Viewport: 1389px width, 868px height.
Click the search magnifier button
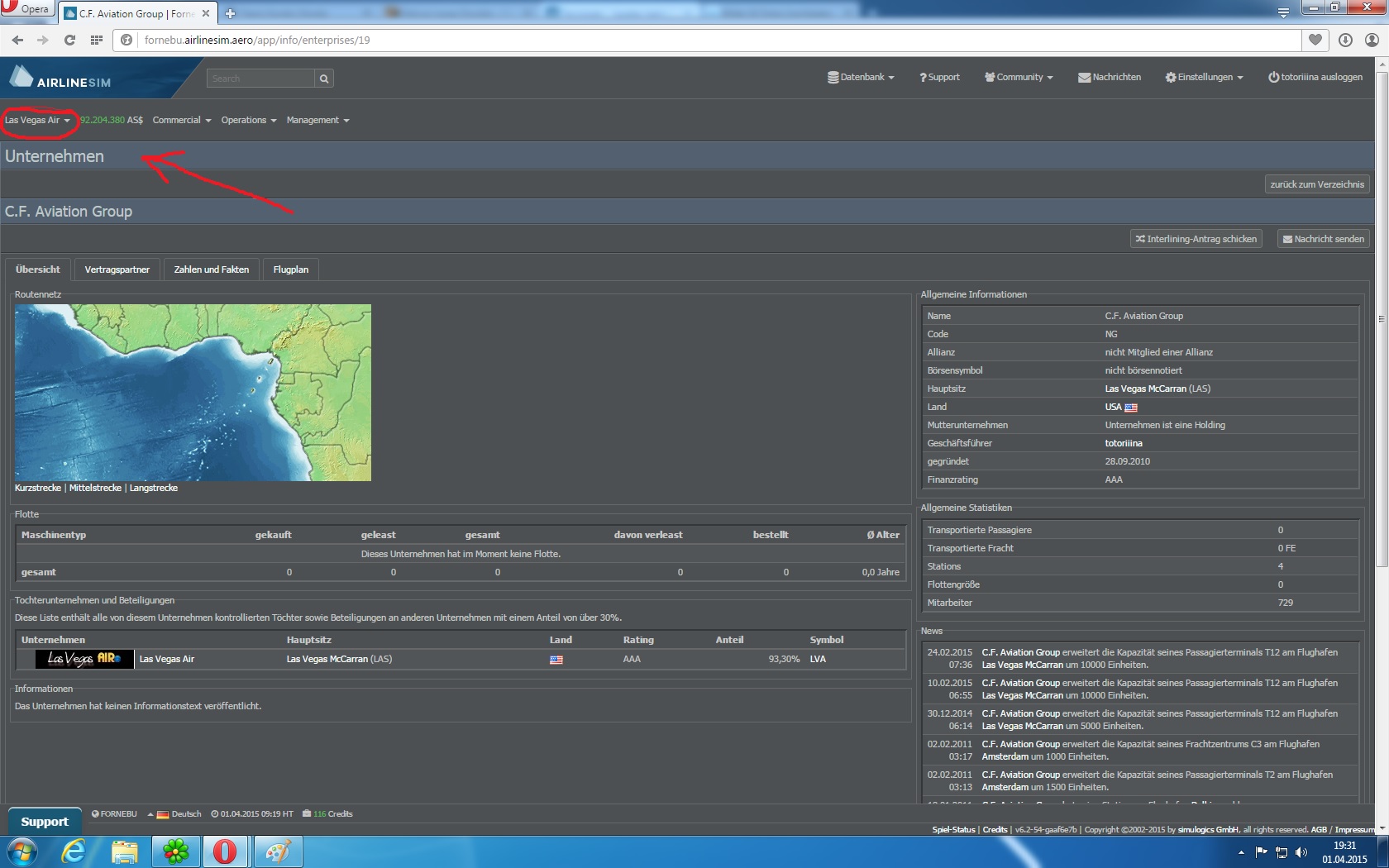pos(324,79)
